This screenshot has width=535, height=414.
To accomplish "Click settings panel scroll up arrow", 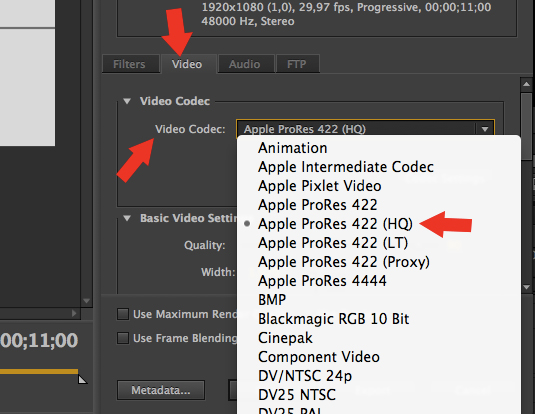I will [x=526, y=84].
